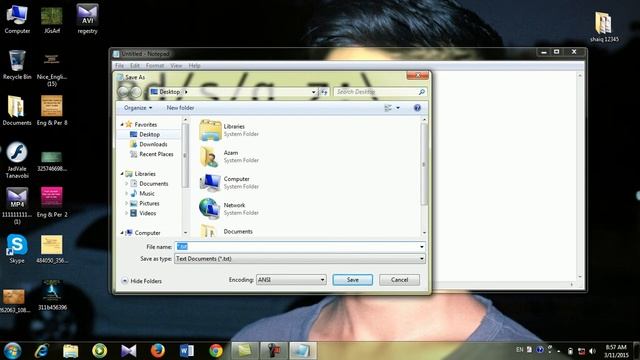Click the Cancel button
The image size is (640, 360).
pyautogui.click(x=399, y=280)
